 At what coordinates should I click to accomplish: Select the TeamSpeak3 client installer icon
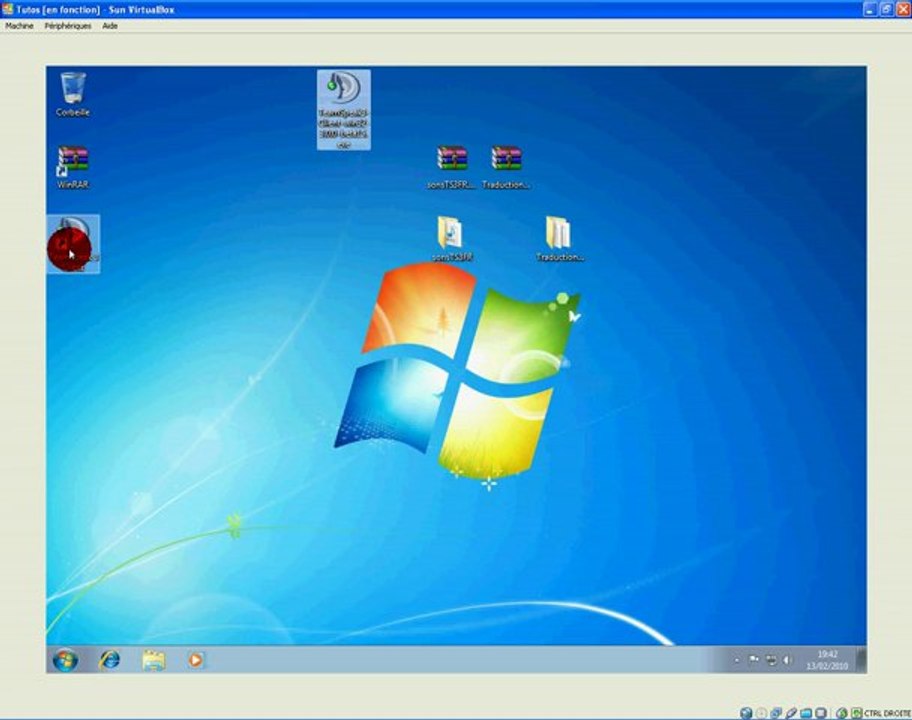344,110
